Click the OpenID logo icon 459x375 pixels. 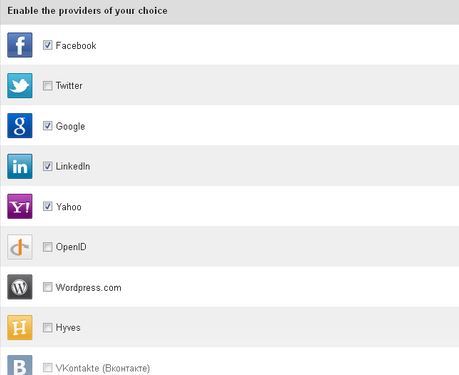(x=20, y=247)
